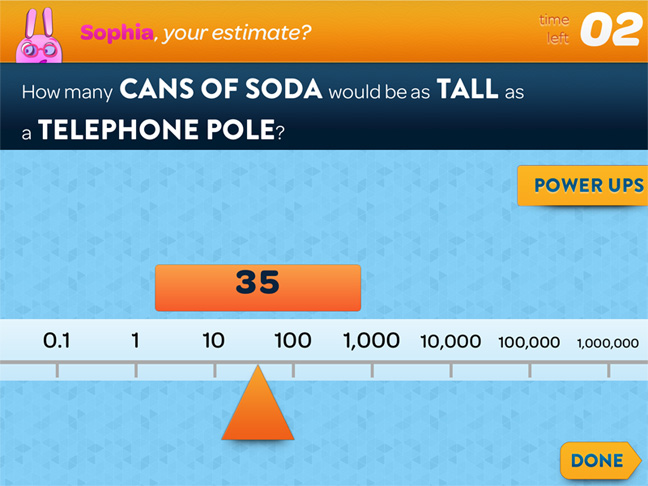648x486 pixels.
Task: Tap the TELEPHONE POLE text
Action: (157, 129)
